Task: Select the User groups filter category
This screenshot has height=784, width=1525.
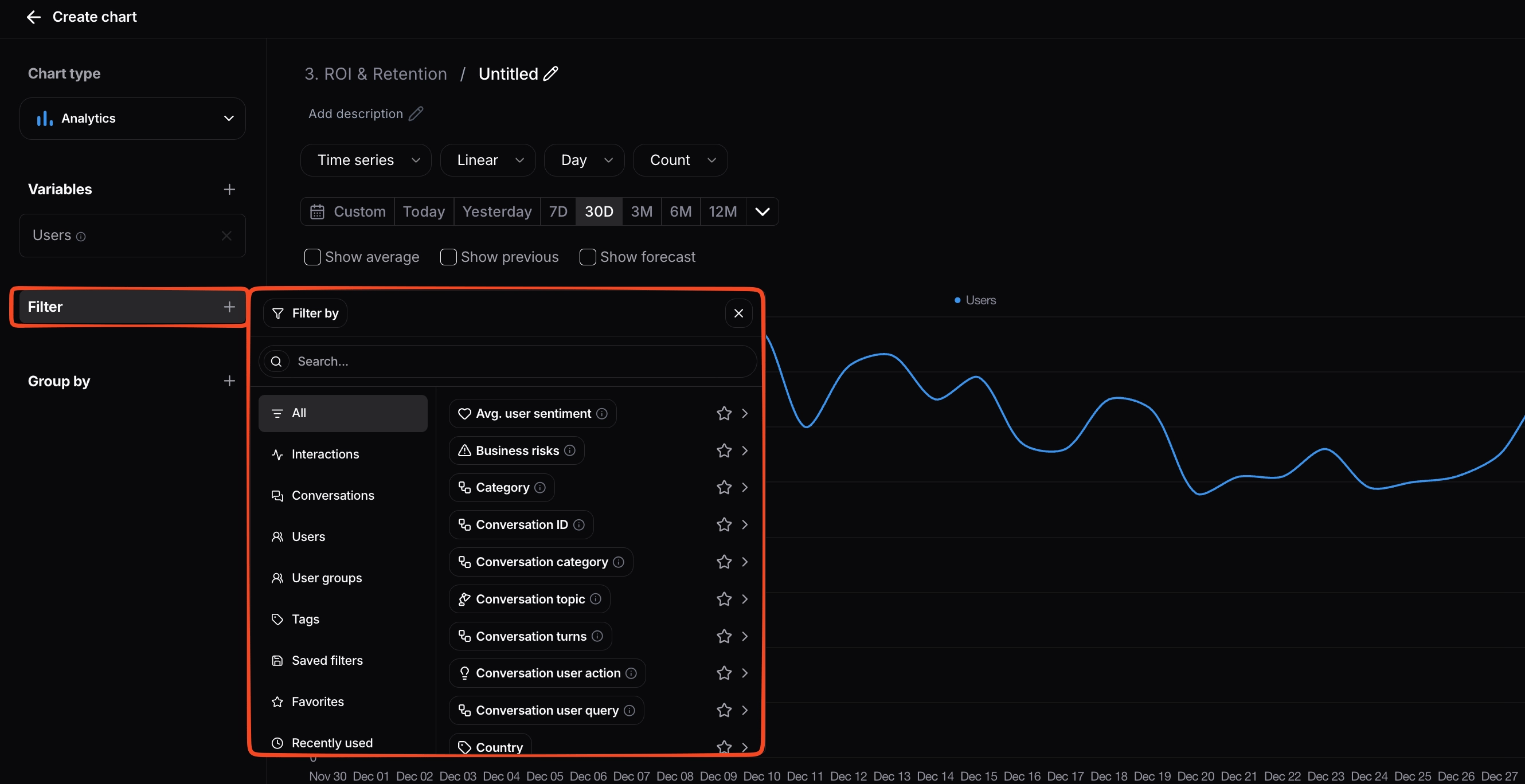Action: click(343, 578)
